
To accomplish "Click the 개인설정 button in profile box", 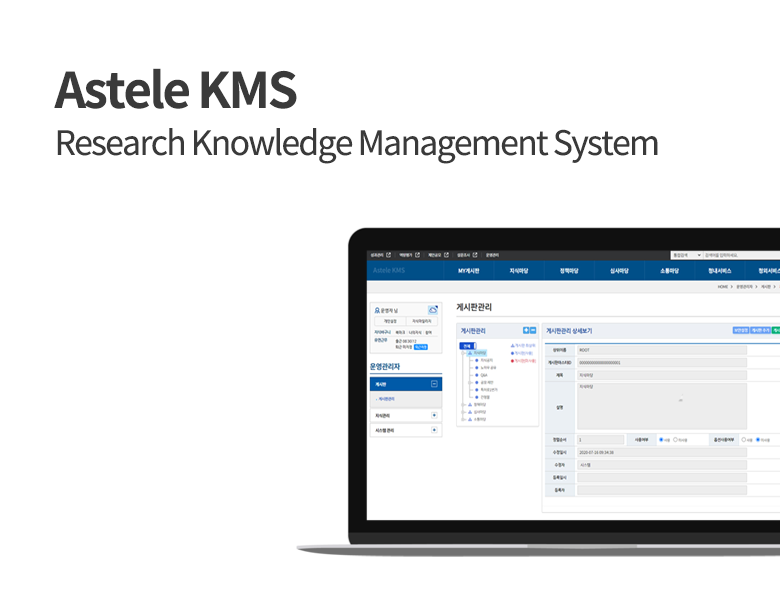I will pyautogui.click(x=390, y=321).
